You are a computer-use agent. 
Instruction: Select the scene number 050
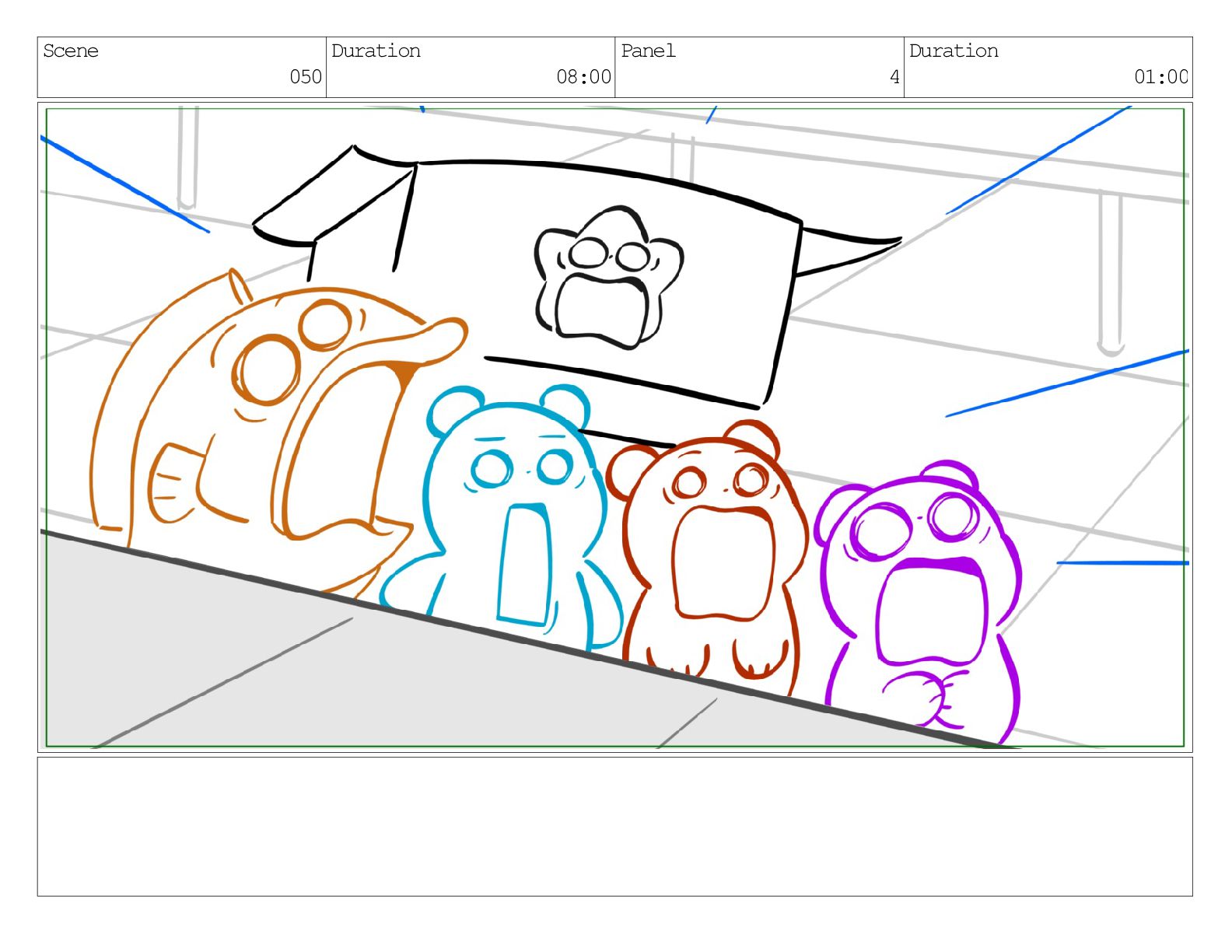306,77
